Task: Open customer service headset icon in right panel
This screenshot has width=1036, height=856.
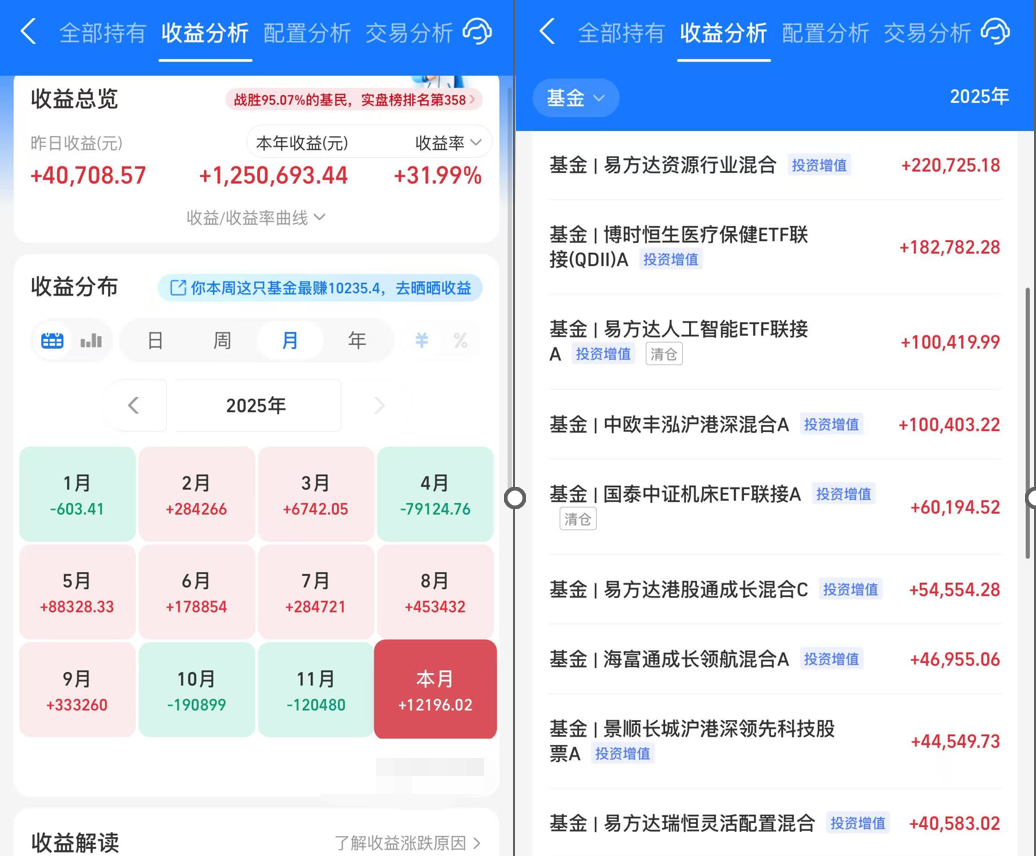Action: coord(995,32)
